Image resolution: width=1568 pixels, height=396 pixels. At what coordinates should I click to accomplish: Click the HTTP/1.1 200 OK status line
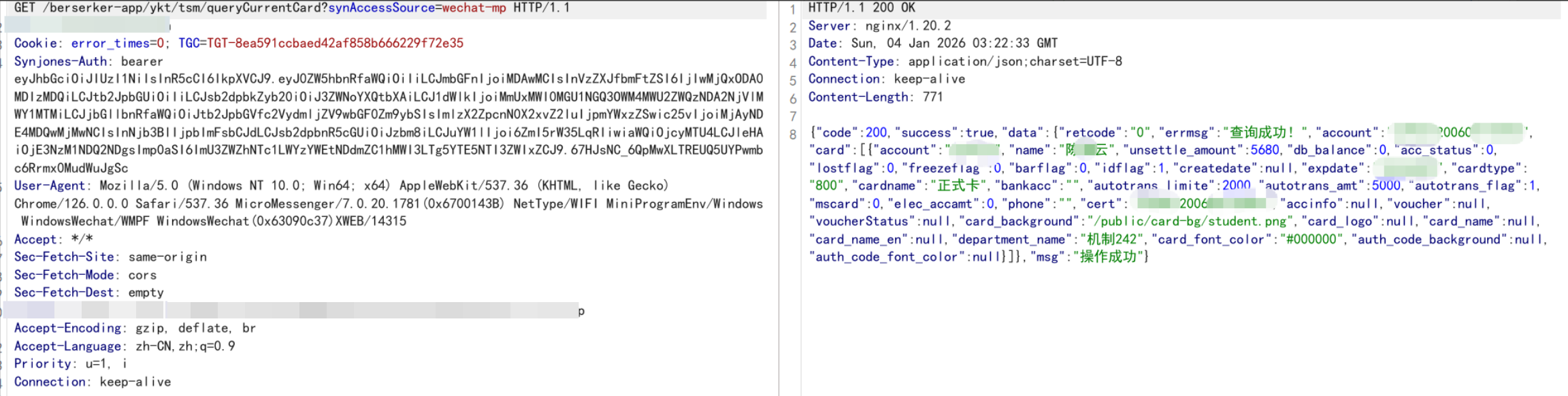(x=862, y=8)
